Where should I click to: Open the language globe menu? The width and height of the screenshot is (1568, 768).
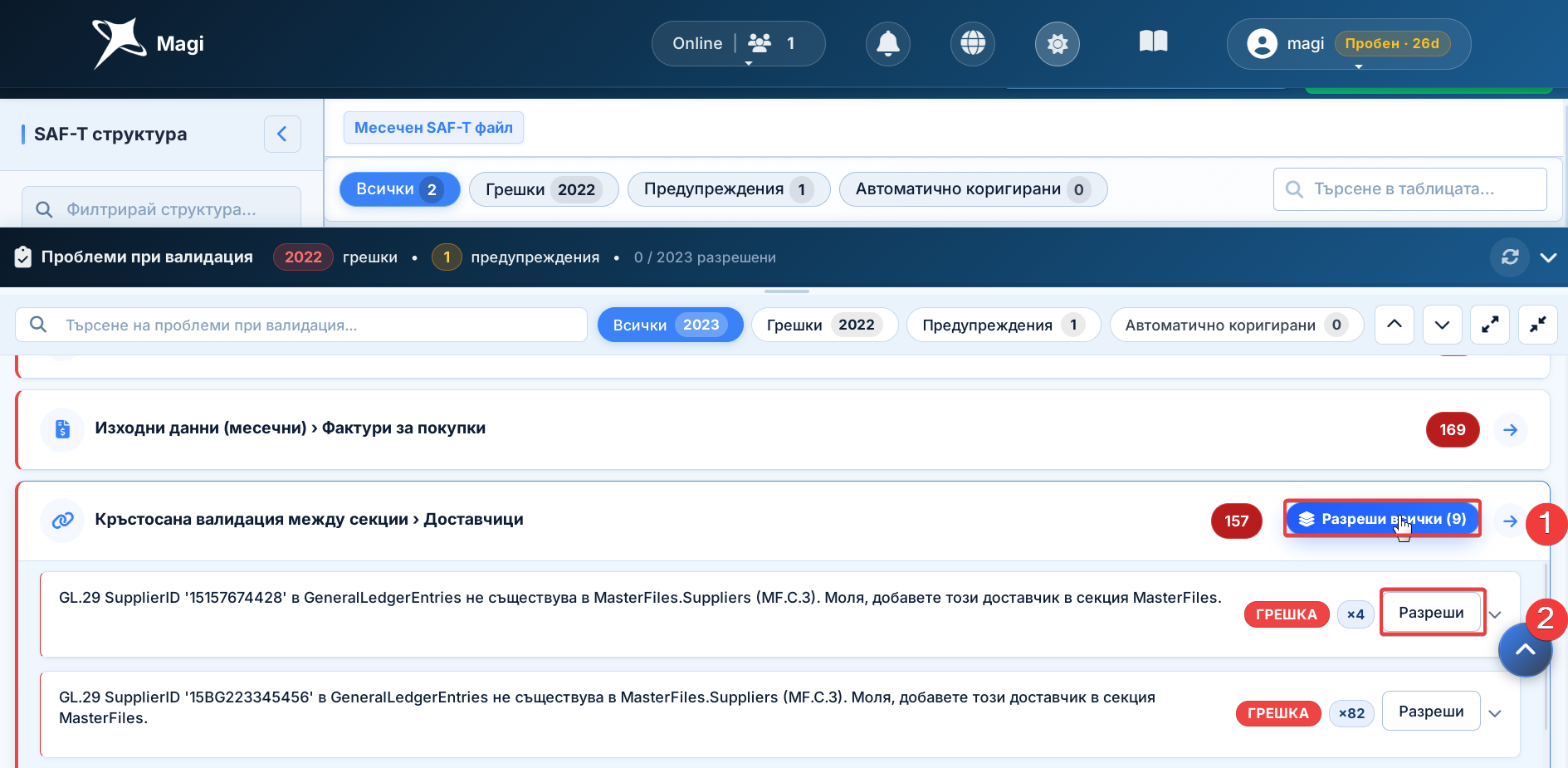(x=973, y=43)
